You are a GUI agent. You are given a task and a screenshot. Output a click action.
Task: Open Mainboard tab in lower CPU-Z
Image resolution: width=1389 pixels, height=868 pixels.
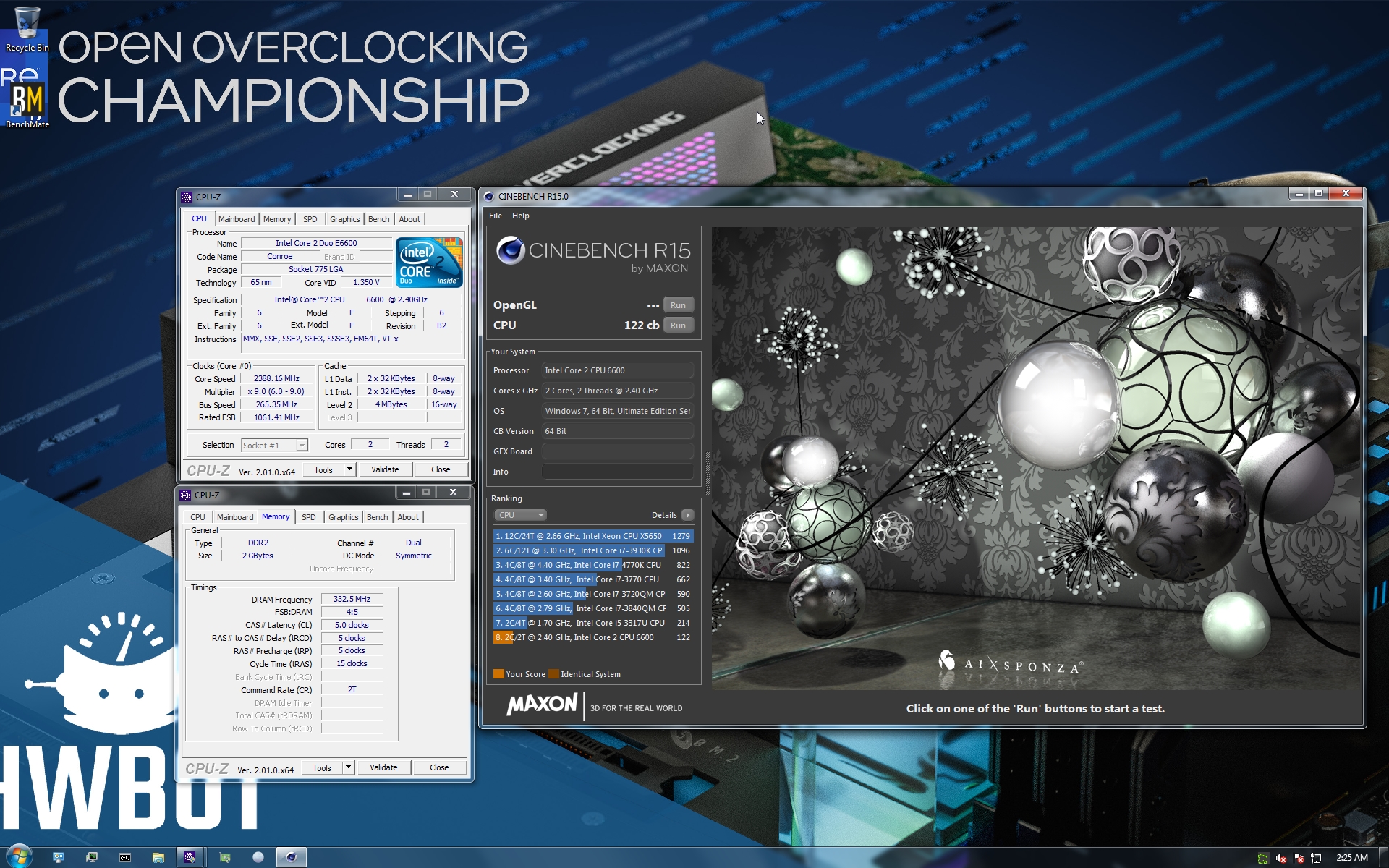click(235, 517)
